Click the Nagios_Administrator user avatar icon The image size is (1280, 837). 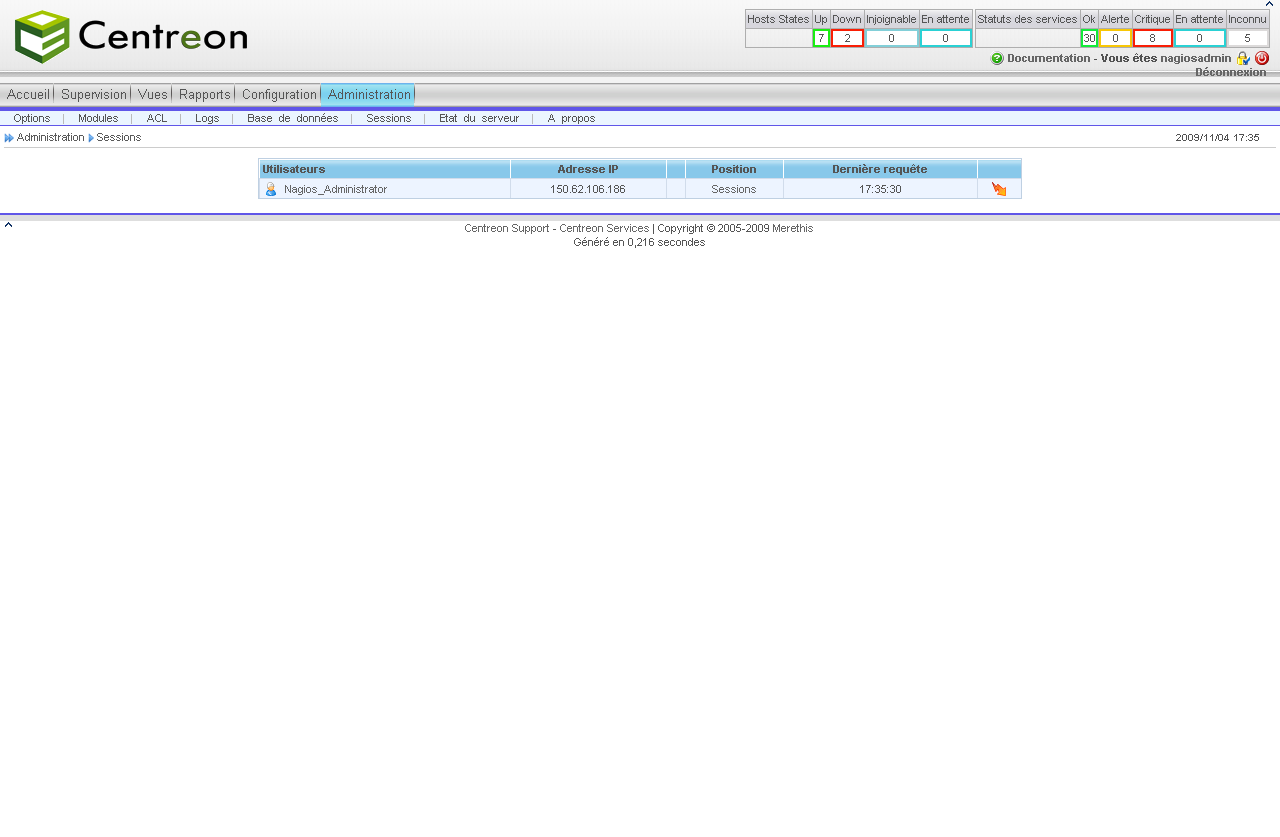coord(271,189)
